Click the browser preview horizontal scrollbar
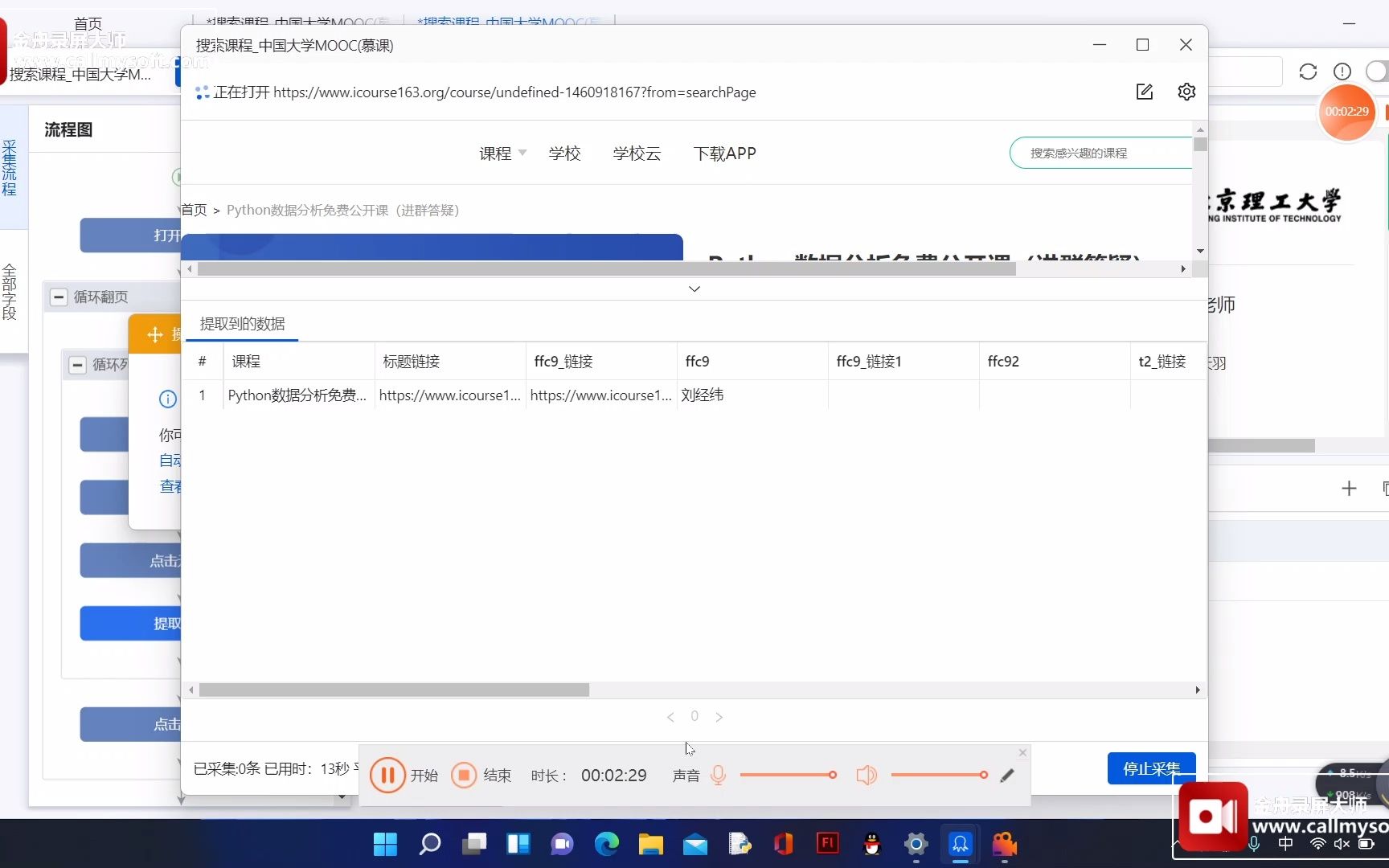 (x=607, y=269)
